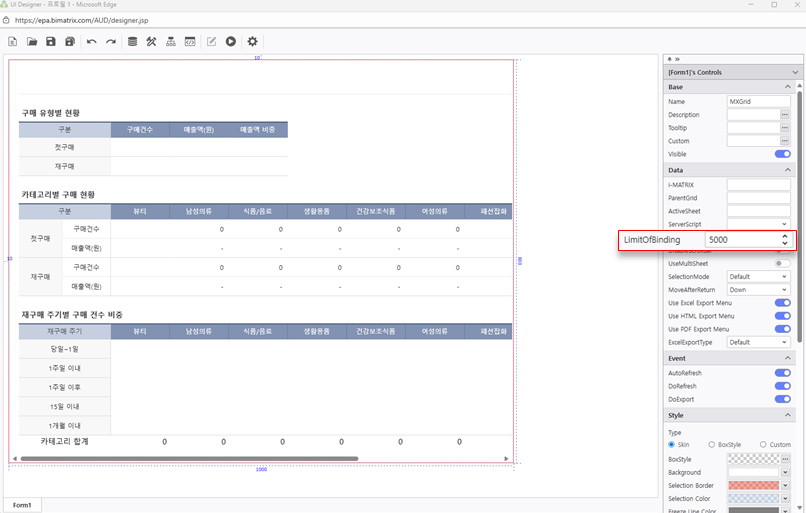
Task: Undo the last action
Action: [92, 42]
